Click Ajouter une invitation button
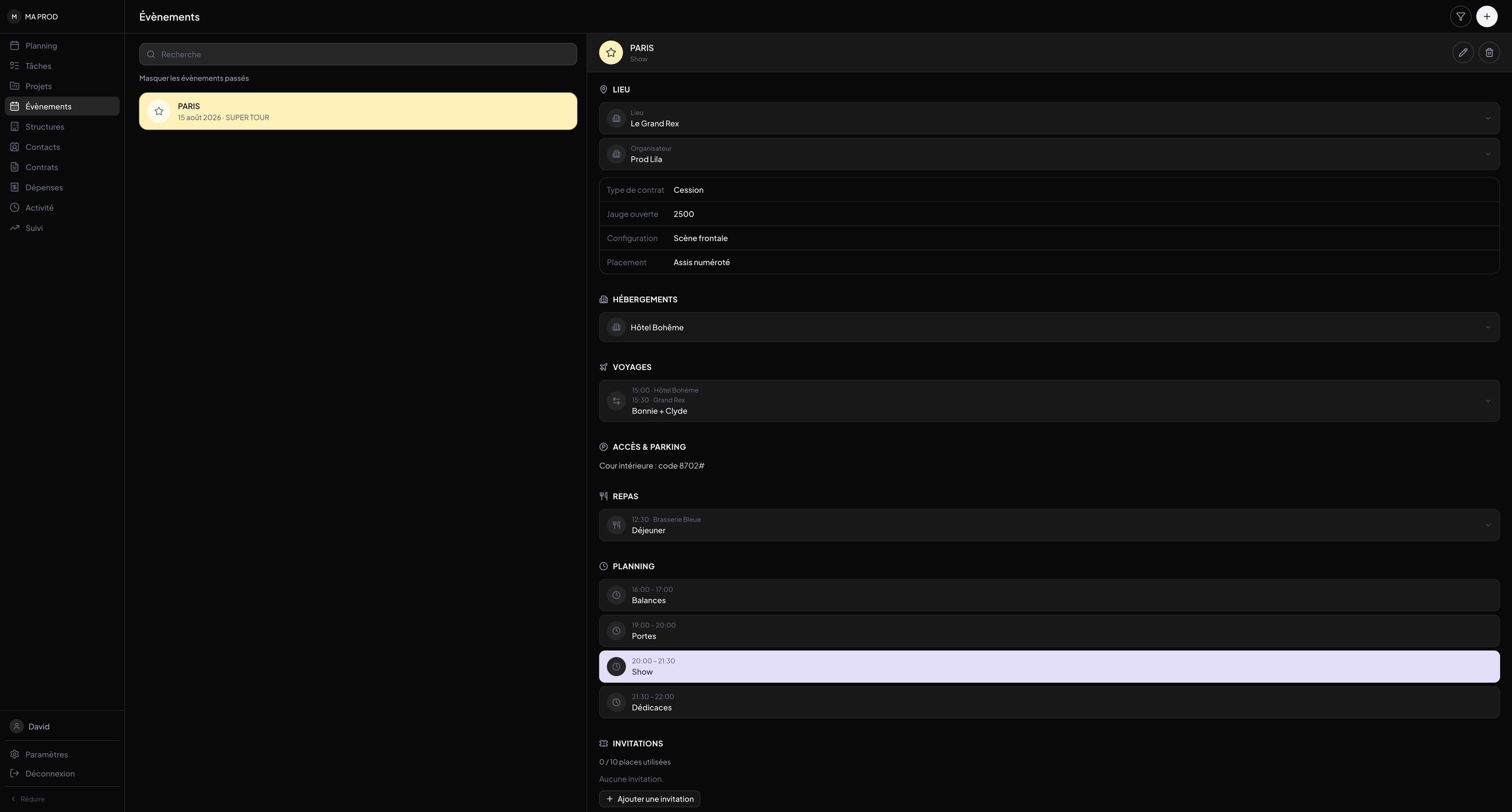 tap(649, 799)
